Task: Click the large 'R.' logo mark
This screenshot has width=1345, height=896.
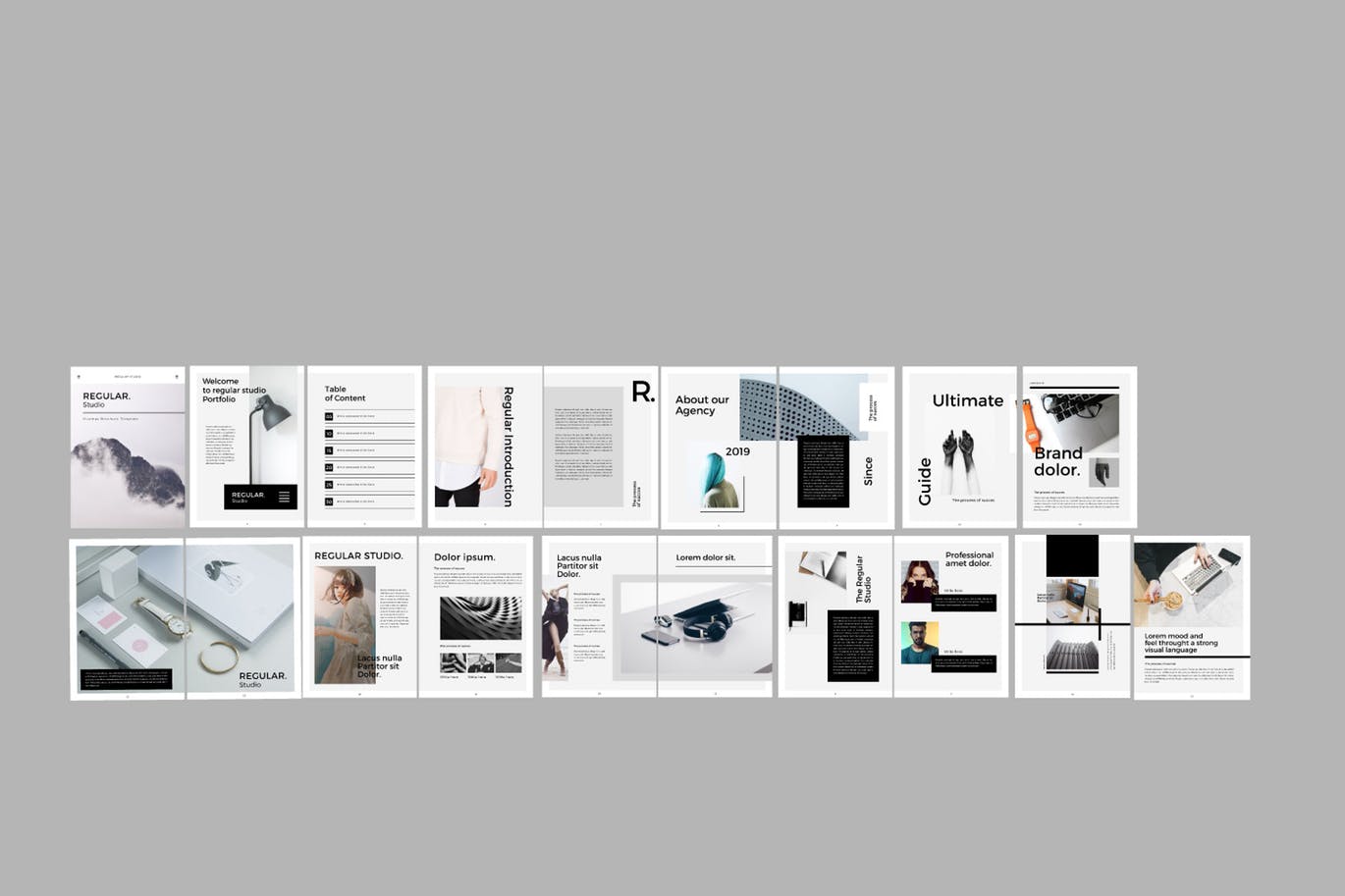Action: (642, 393)
